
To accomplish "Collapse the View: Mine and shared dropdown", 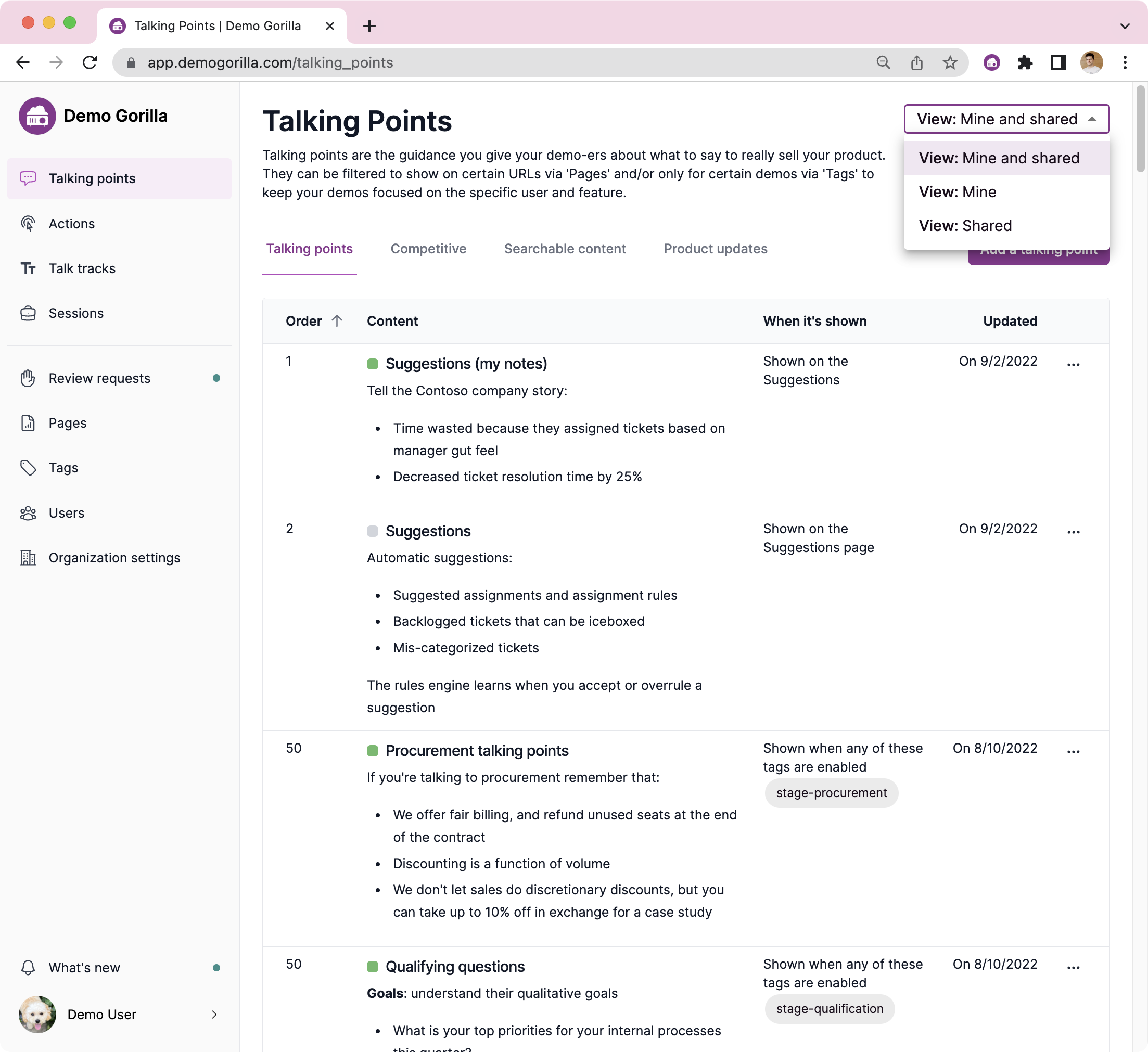I will 1005,119.
